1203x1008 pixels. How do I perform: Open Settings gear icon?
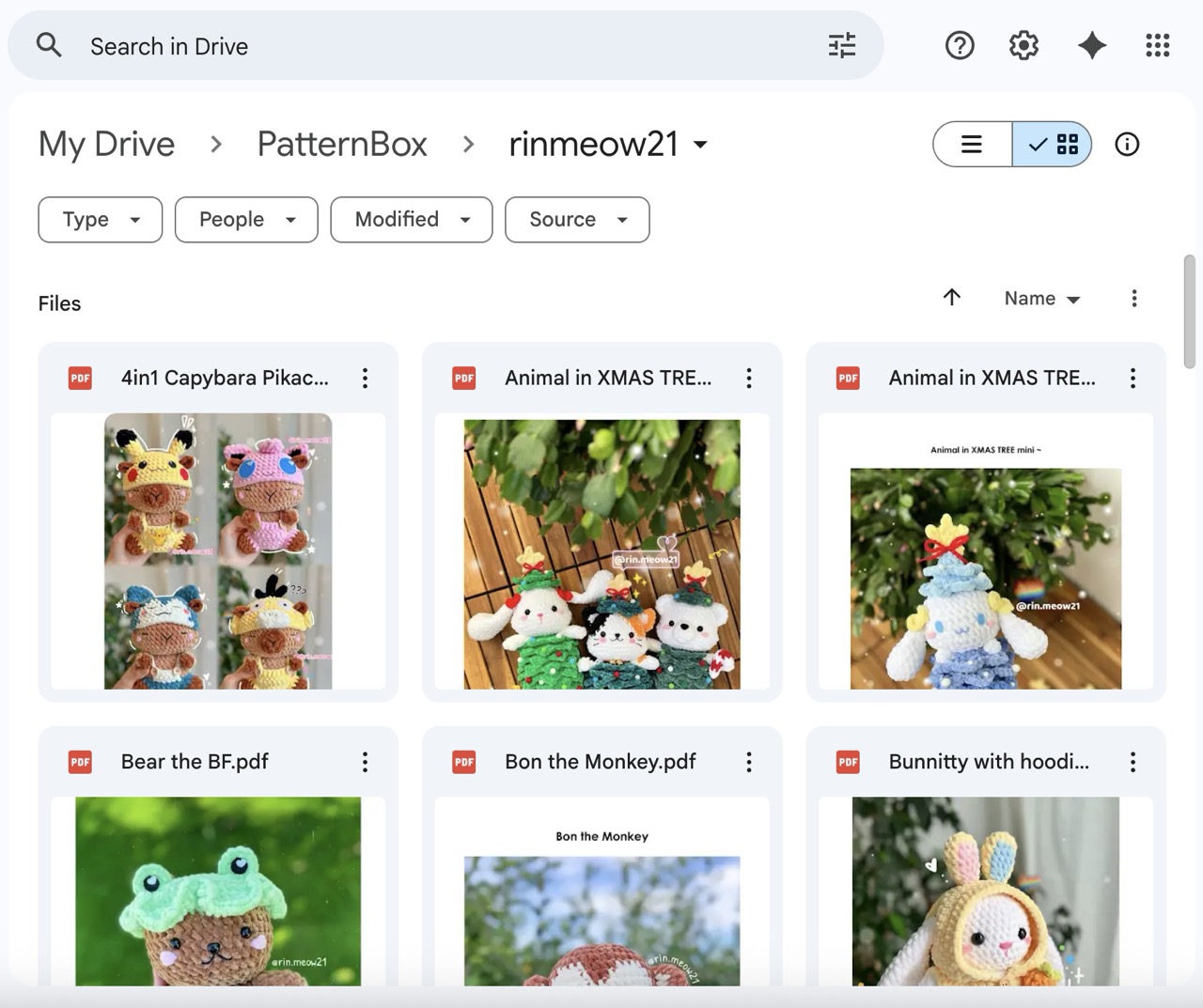pos(1023,45)
